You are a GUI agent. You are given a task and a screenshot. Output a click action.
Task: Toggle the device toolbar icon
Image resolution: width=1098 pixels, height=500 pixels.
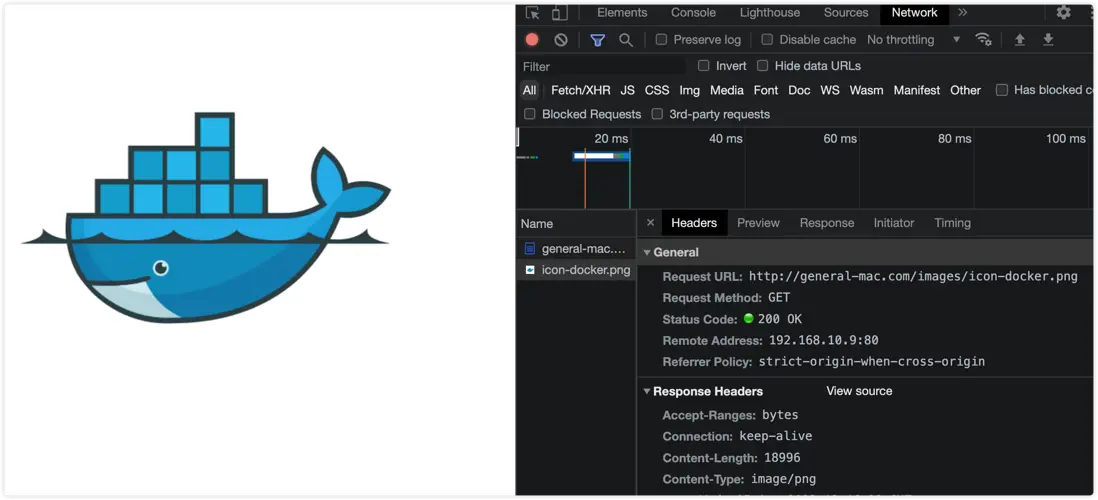click(x=559, y=13)
